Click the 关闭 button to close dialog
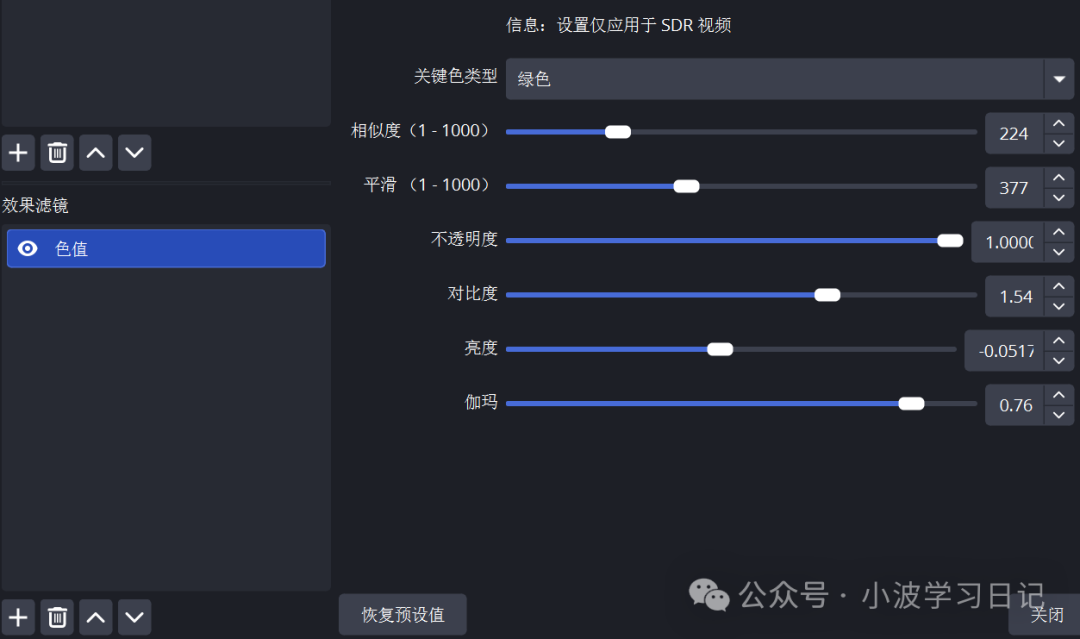 point(1047,617)
